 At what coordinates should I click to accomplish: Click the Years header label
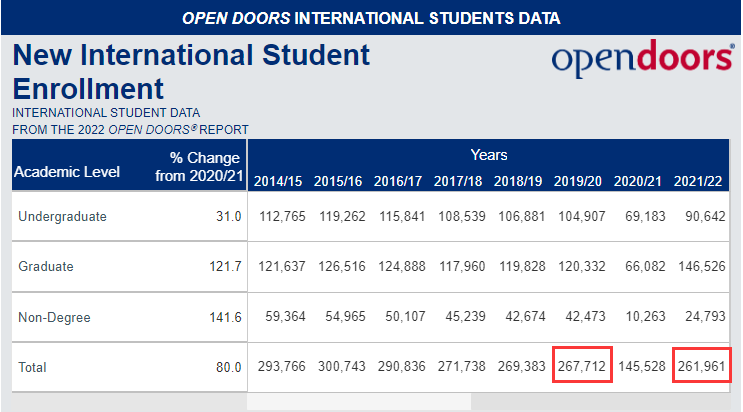pos(489,155)
